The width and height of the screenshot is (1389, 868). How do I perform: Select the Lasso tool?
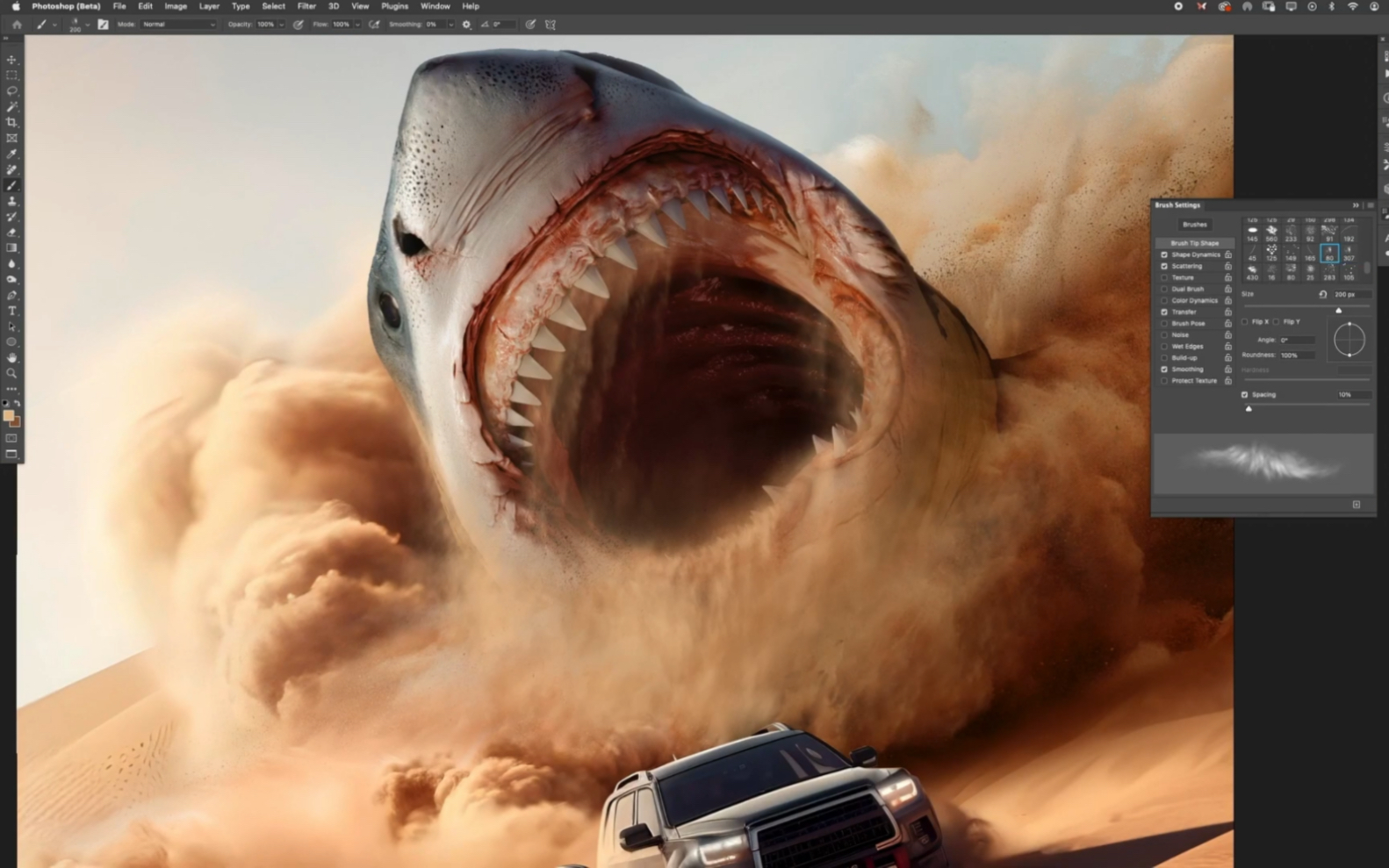pyautogui.click(x=11, y=91)
